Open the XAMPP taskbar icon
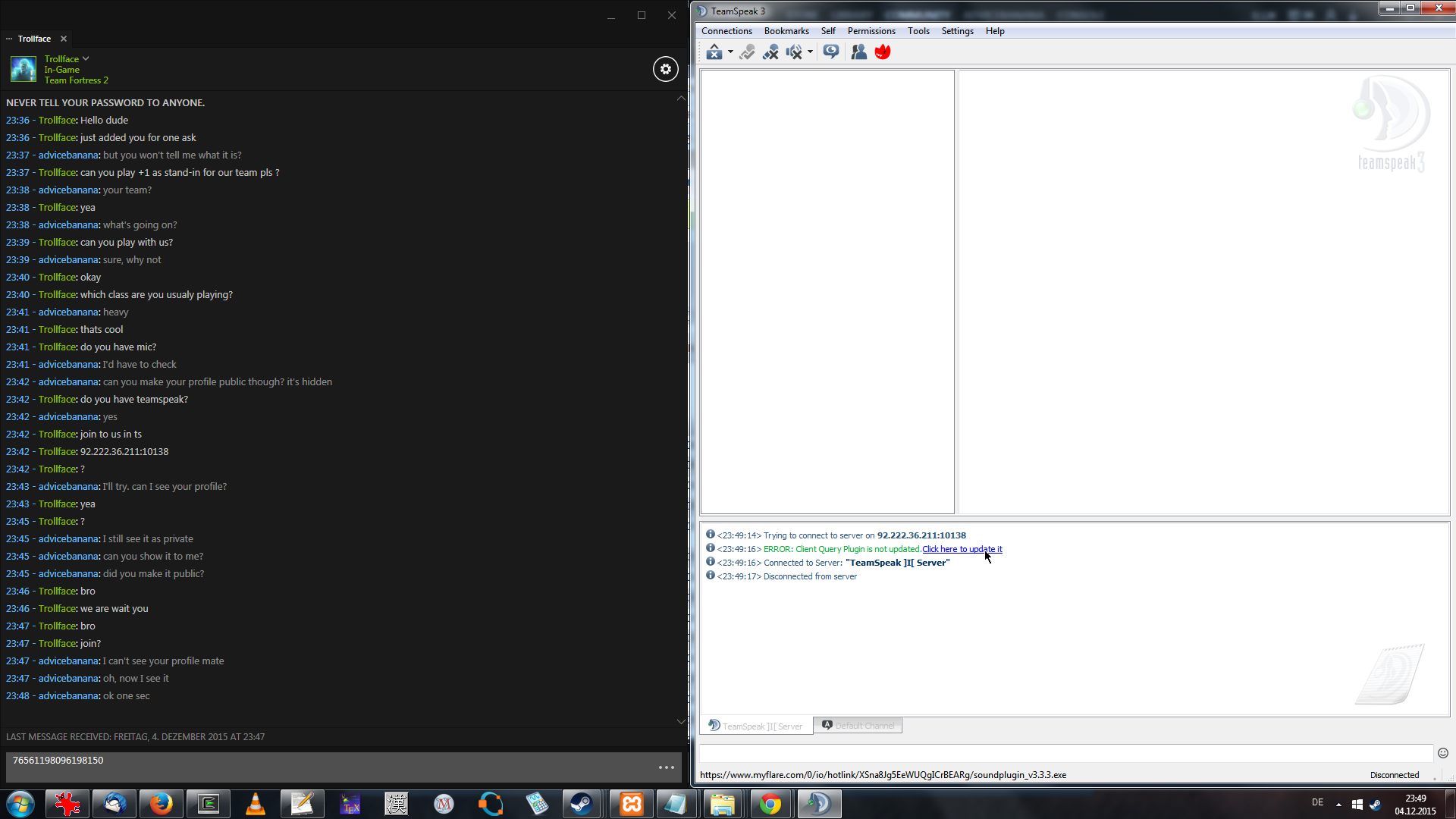Viewport: 1456px width, 819px height. click(631, 804)
